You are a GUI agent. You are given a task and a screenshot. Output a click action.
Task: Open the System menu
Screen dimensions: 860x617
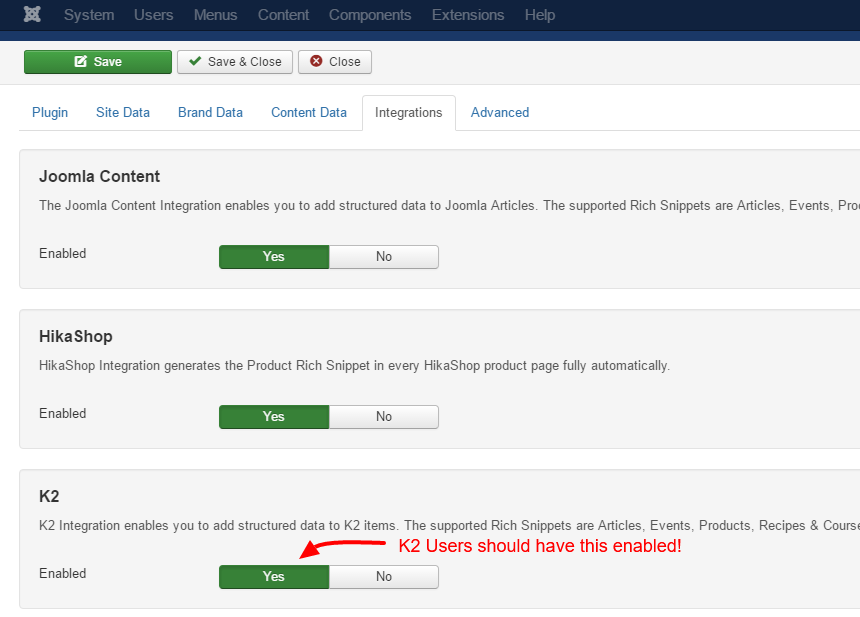pyautogui.click(x=89, y=15)
